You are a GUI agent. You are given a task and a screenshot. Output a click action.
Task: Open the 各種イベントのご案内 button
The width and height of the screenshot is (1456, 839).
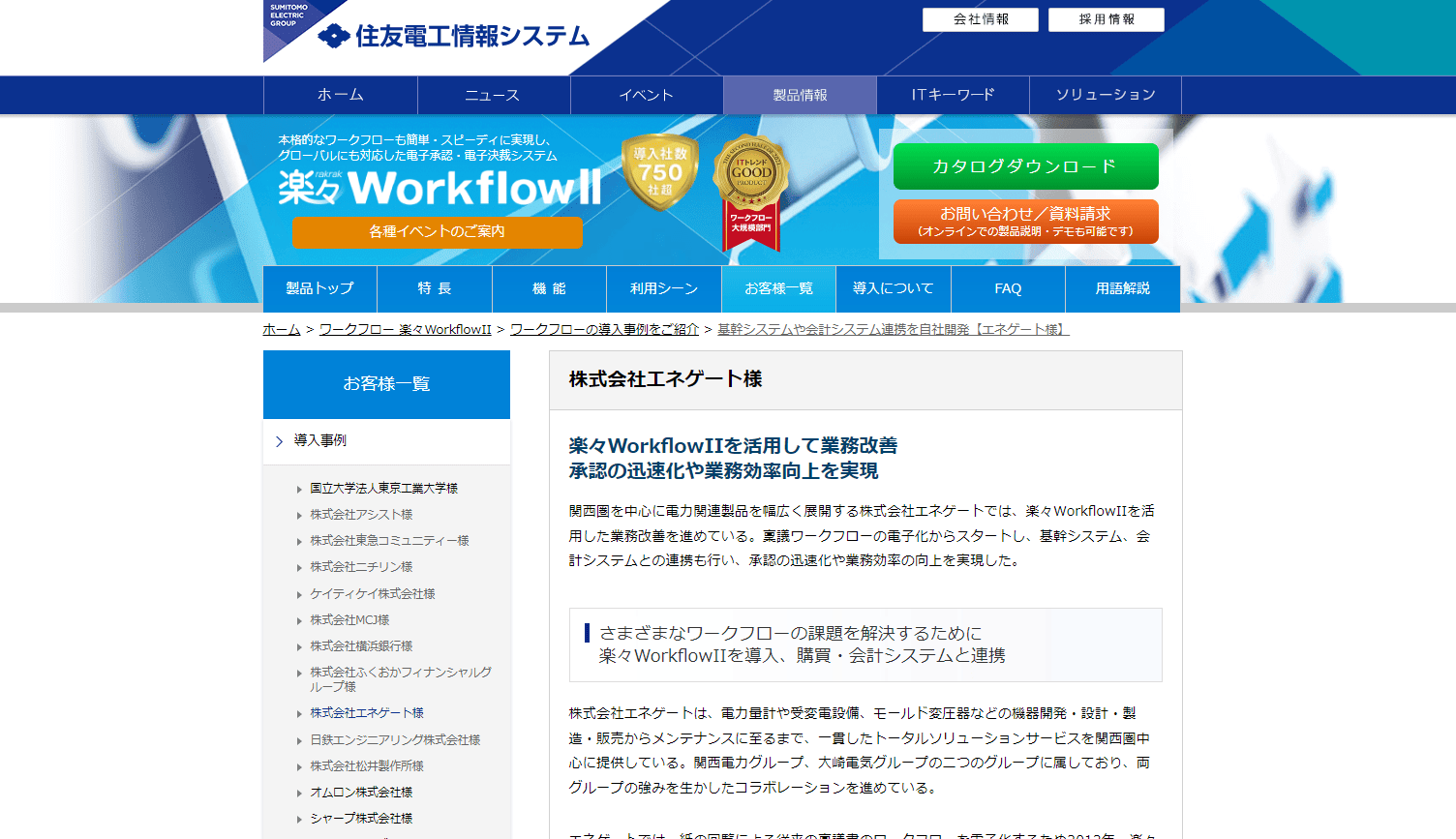pyautogui.click(x=438, y=232)
